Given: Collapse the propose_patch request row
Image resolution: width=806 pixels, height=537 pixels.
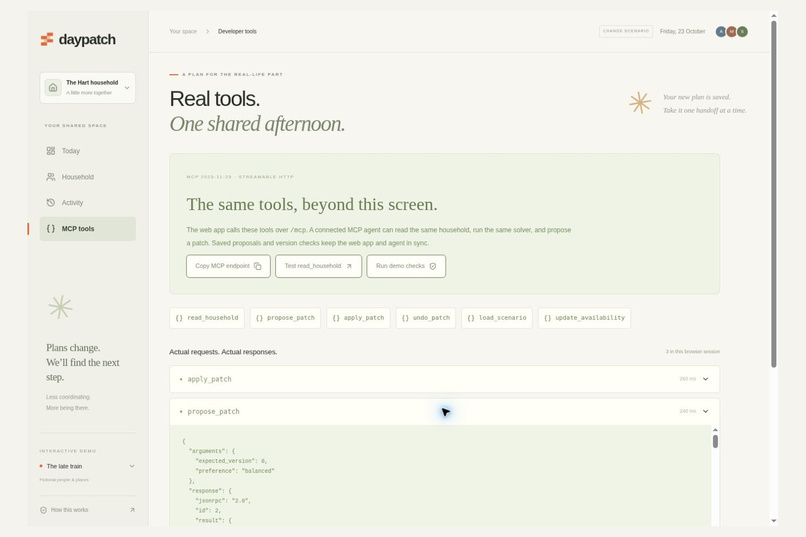Looking at the screenshot, I should pyautogui.click(x=445, y=412).
